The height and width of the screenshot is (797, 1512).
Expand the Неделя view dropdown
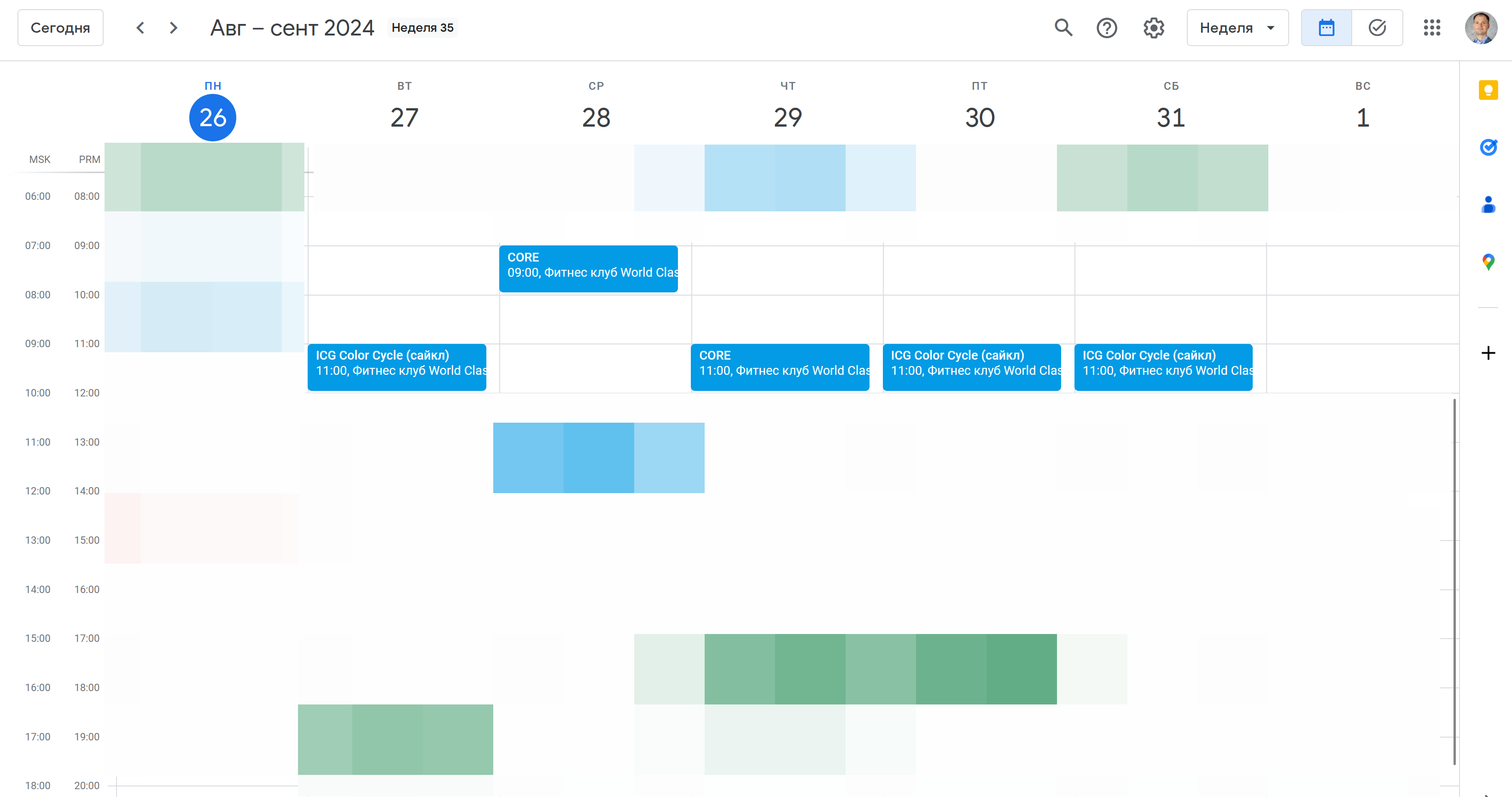[1238, 28]
